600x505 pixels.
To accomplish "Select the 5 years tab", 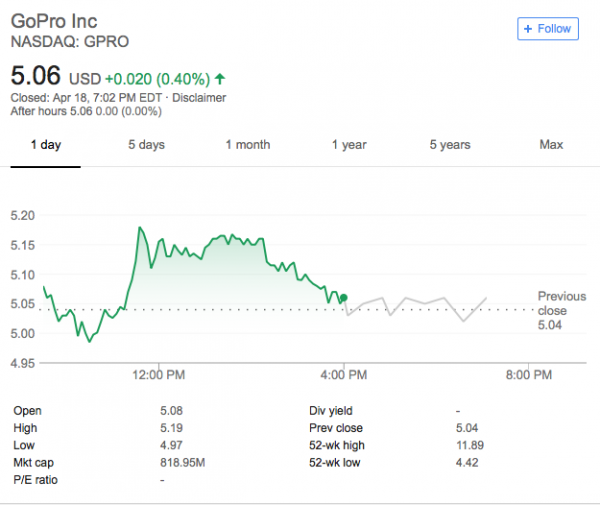I will coord(450,145).
